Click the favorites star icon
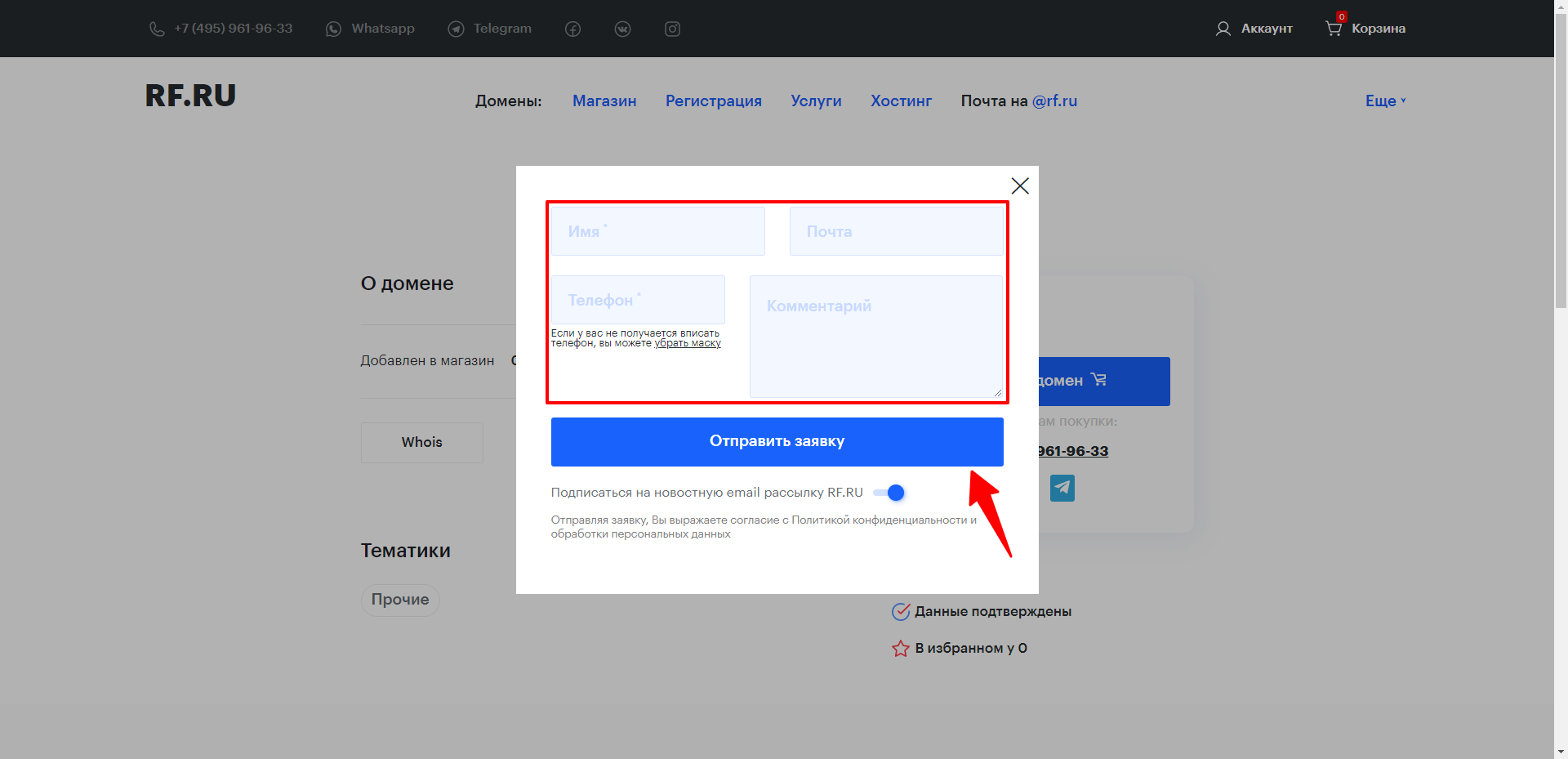1568x759 pixels. click(x=900, y=649)
